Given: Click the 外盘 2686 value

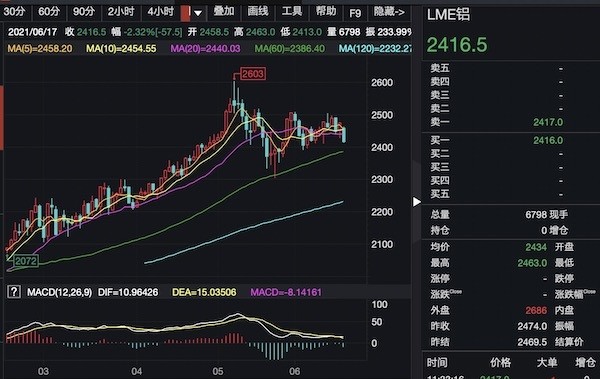Looking at the screenshot, I should 536,310.
